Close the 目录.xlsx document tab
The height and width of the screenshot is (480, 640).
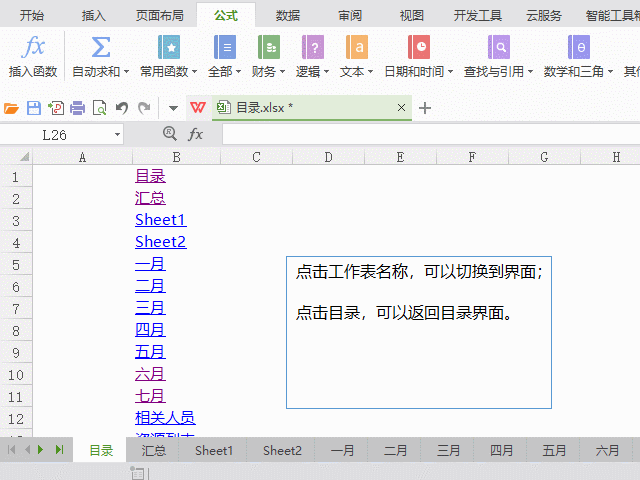(402, 108)
